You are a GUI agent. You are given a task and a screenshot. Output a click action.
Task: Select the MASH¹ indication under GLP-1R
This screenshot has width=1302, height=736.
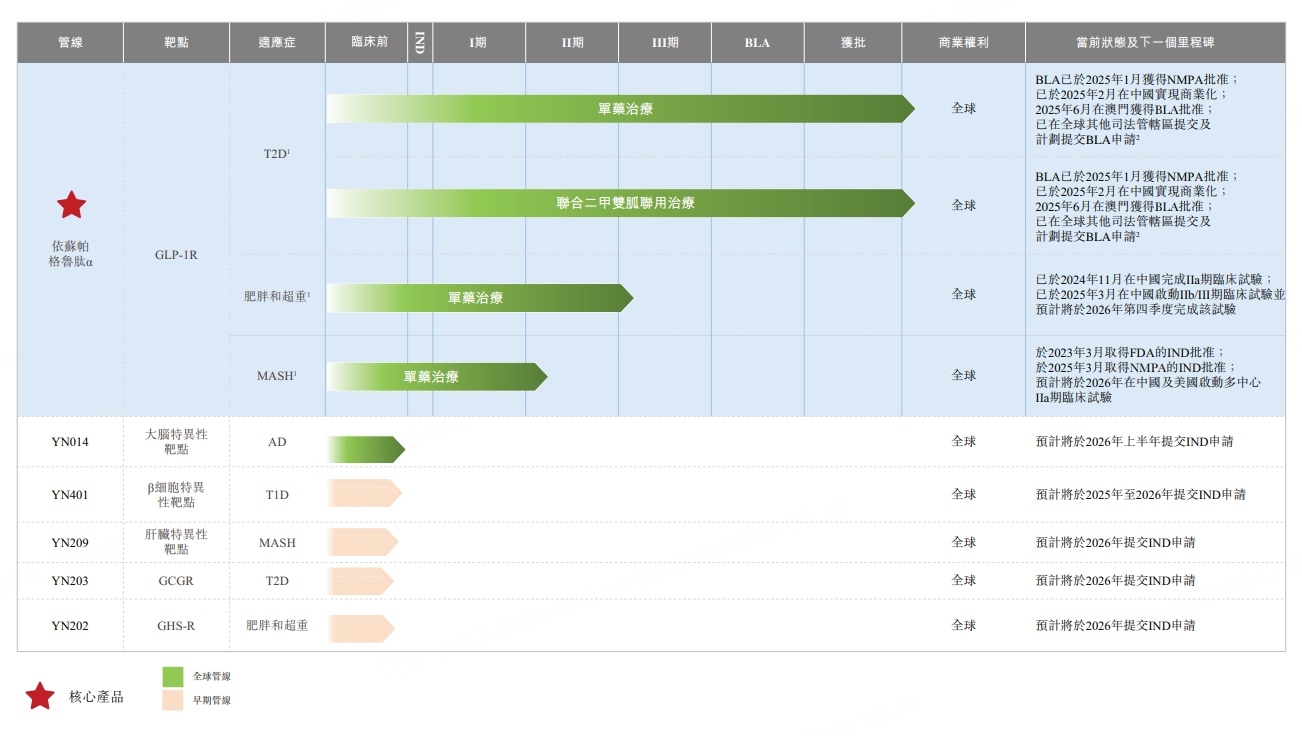[277, 376]
